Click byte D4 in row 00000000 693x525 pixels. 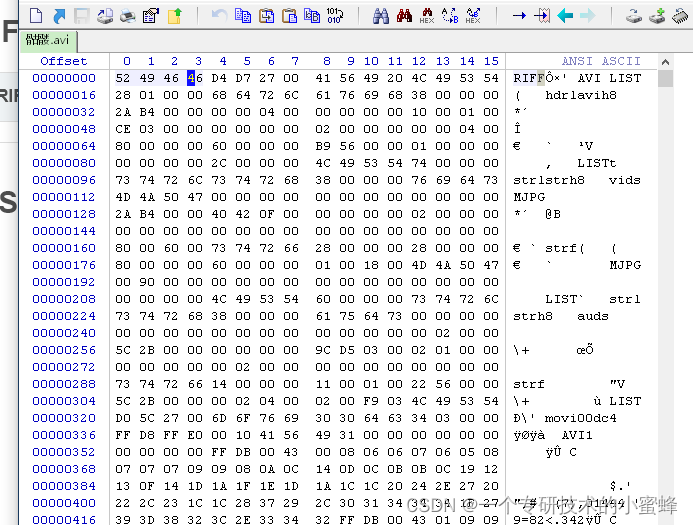(219, 78)
